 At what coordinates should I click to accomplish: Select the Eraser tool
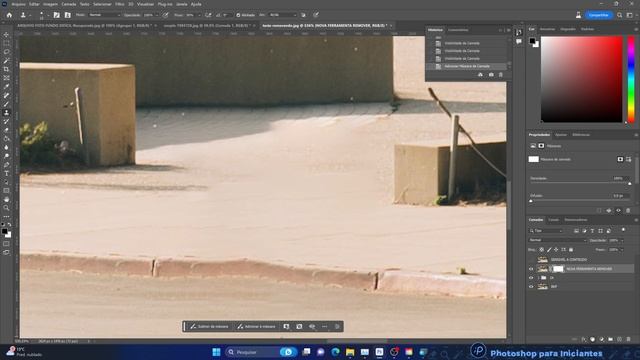(x=6, y=130)
